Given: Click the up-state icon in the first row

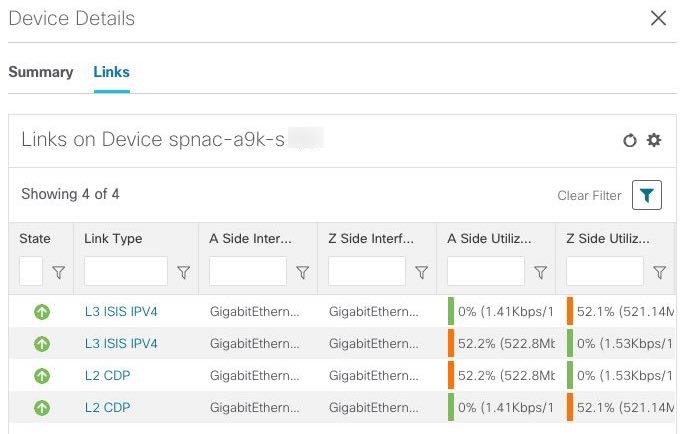Looking at the screenshot, I should coord(42,312).
